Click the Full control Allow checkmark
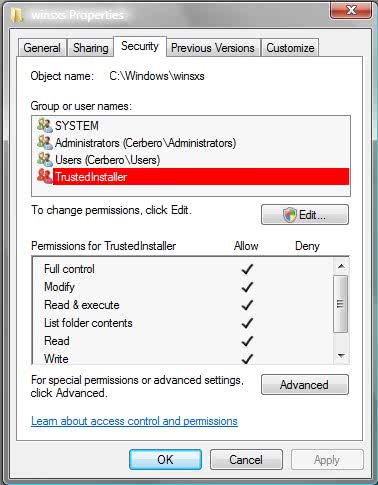 [x=247, y=269]
